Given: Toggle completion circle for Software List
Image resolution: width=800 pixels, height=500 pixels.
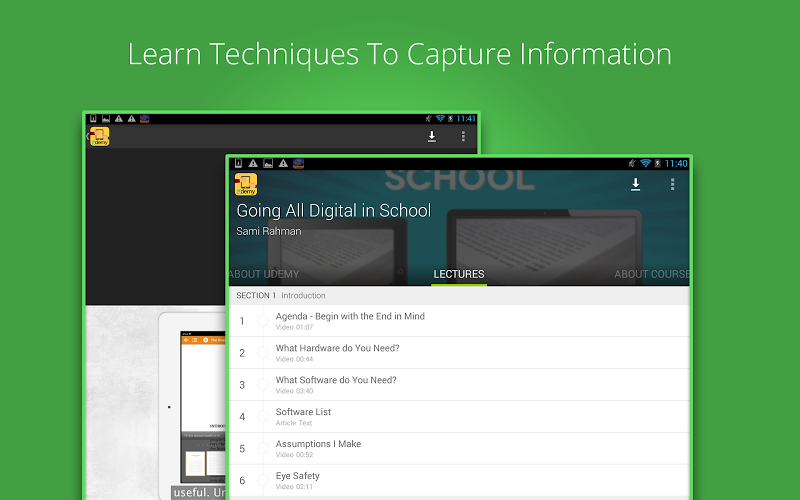Looking at the screenshot, I should (x=263, y=416).
